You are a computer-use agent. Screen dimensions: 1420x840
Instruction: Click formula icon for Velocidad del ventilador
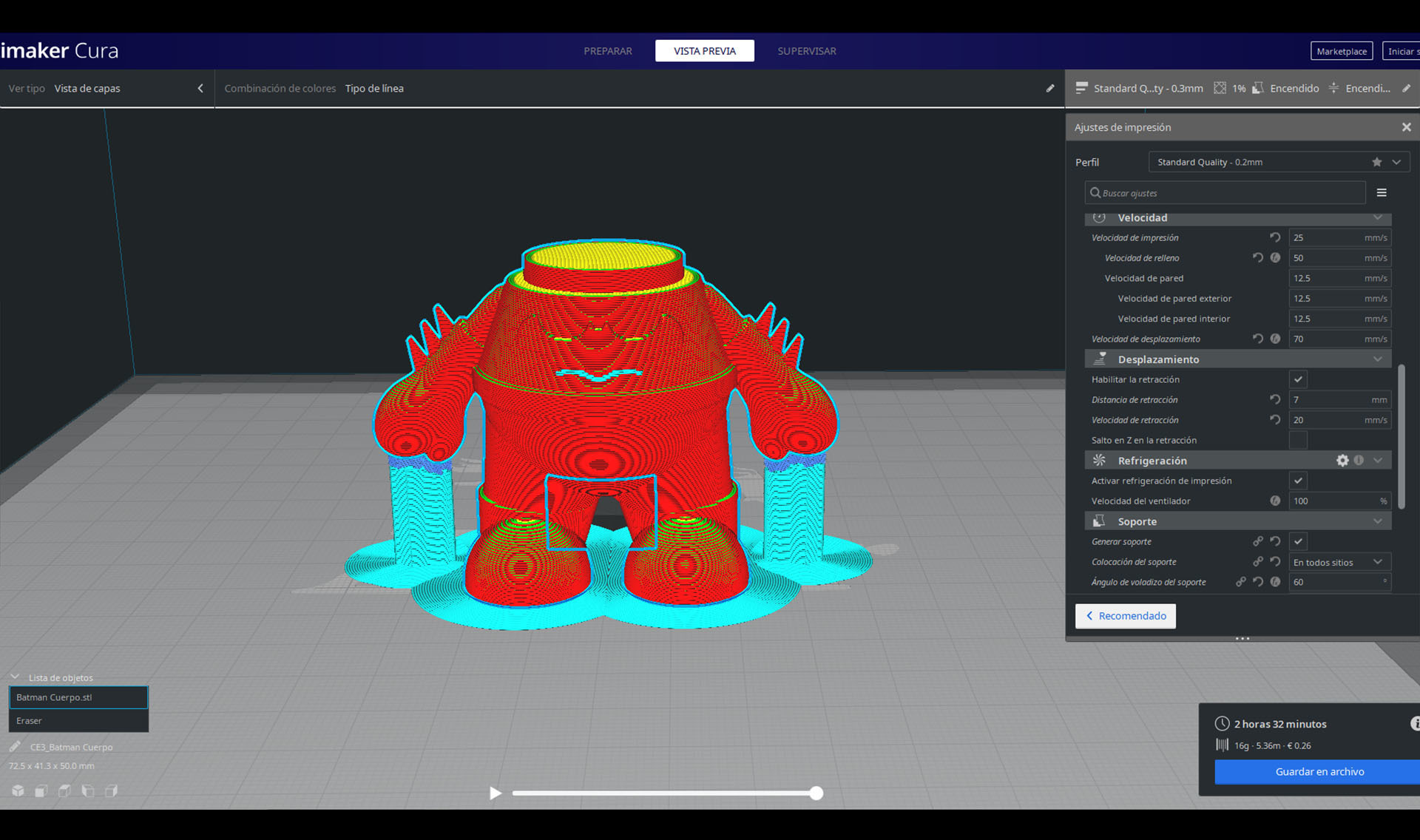click(x=1275, y=501)
